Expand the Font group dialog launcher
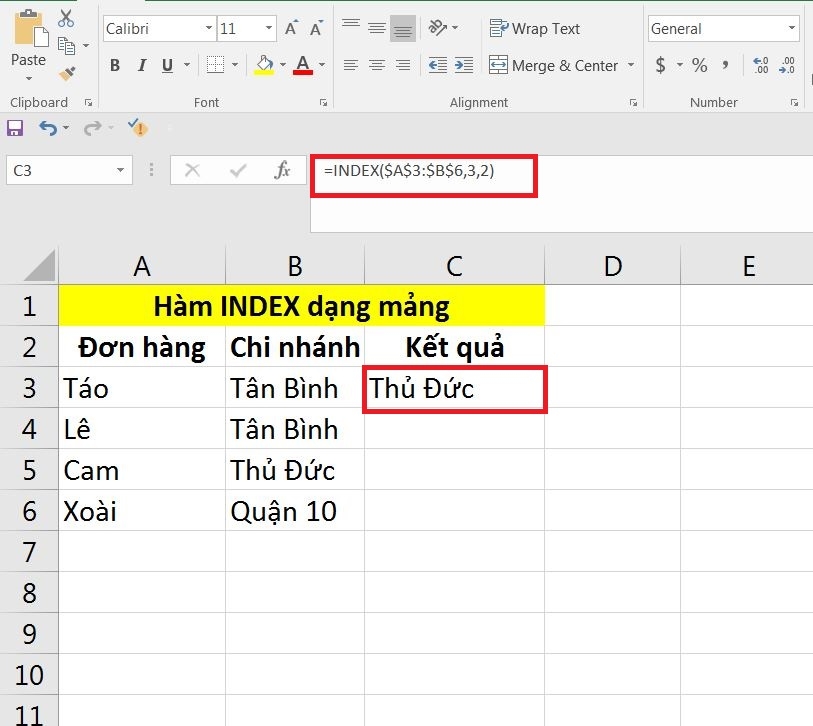This screenshot has height=726, width=813. tap(322, 102)
